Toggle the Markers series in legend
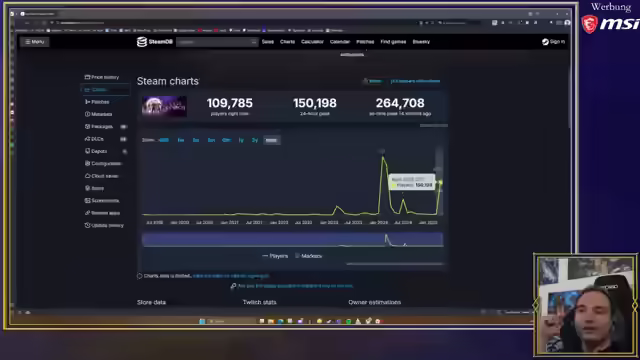The image size is (640, 360). click(308, 256)
